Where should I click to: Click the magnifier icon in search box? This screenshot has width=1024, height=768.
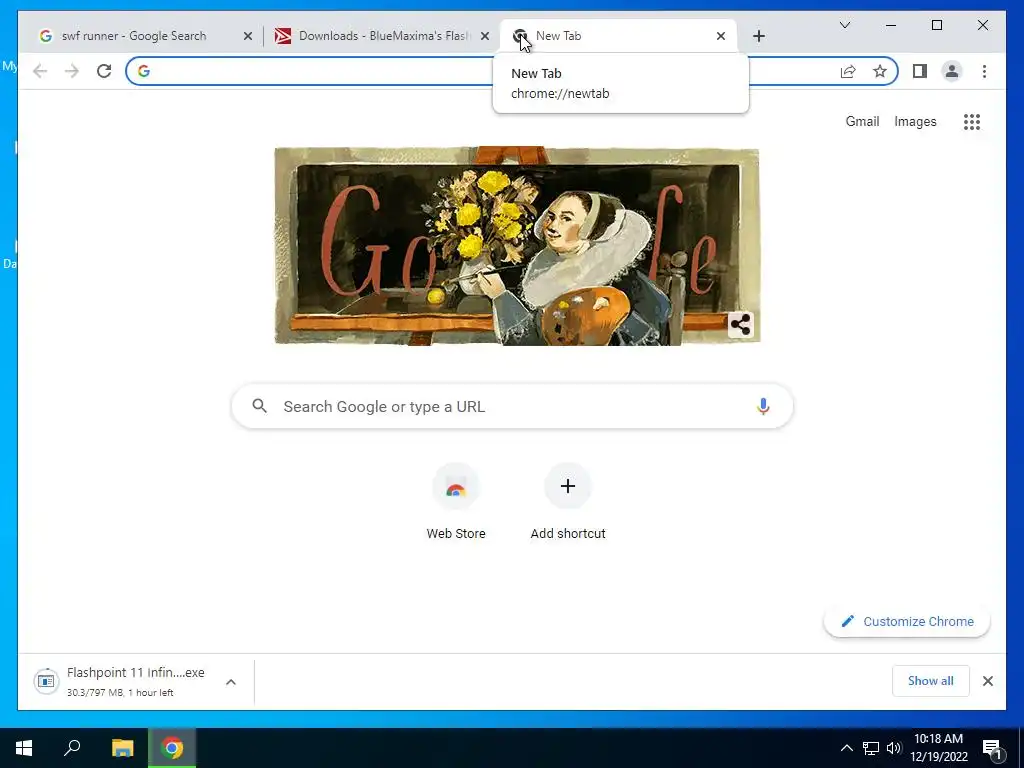click(x=259, y=406)
